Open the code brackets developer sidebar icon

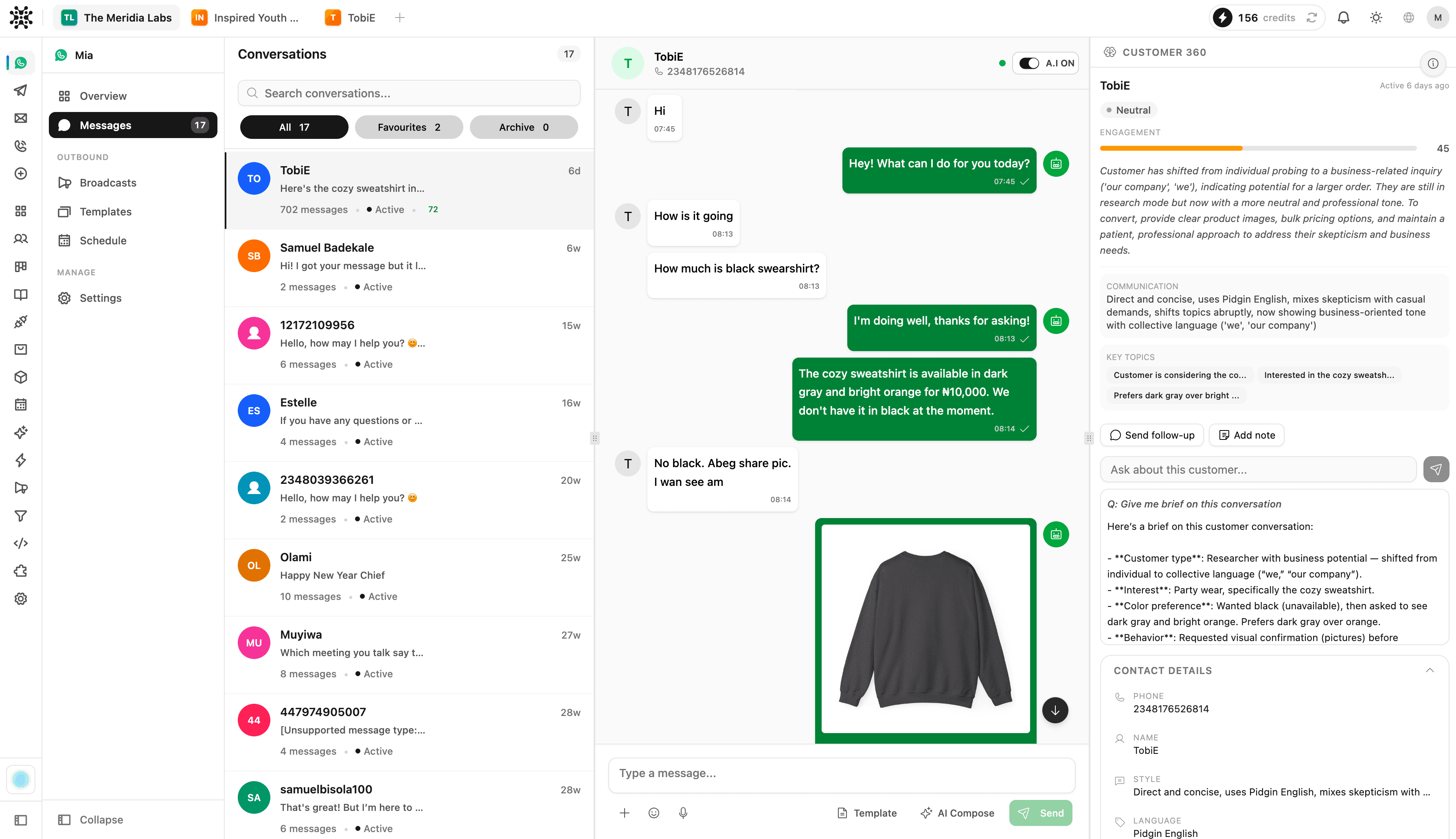21,543
